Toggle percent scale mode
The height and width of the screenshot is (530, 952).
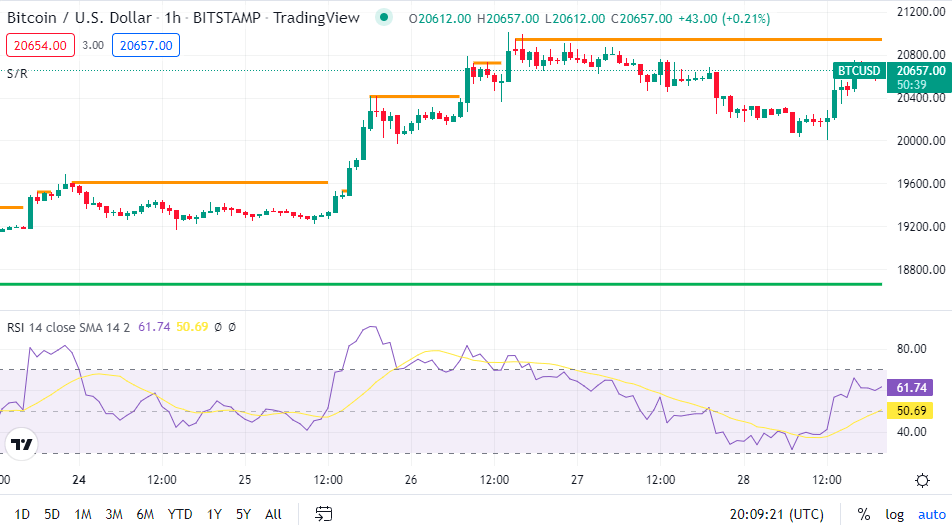(x=863, y=514)
